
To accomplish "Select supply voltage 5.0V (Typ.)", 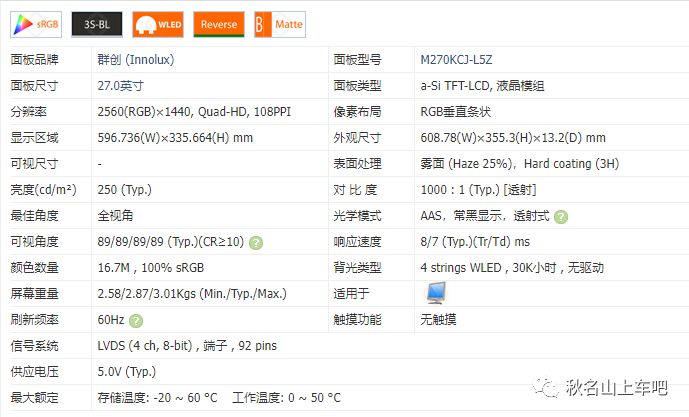I will coord(127,372).
